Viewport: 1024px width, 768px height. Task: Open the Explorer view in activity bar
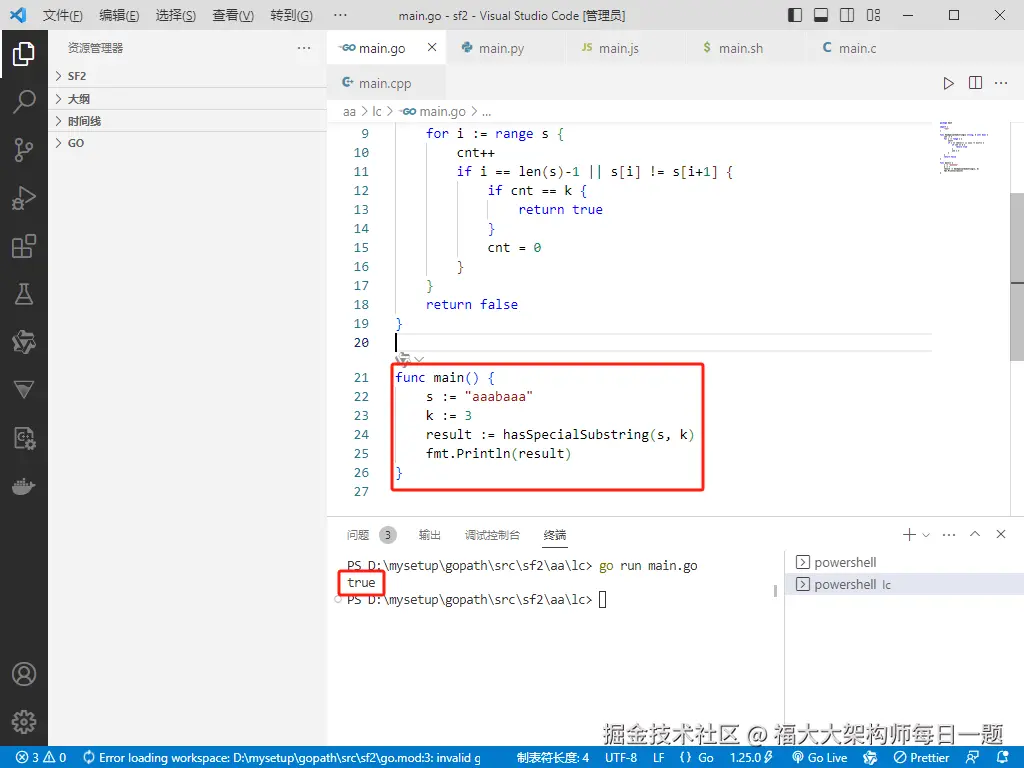tap(24, 54)
